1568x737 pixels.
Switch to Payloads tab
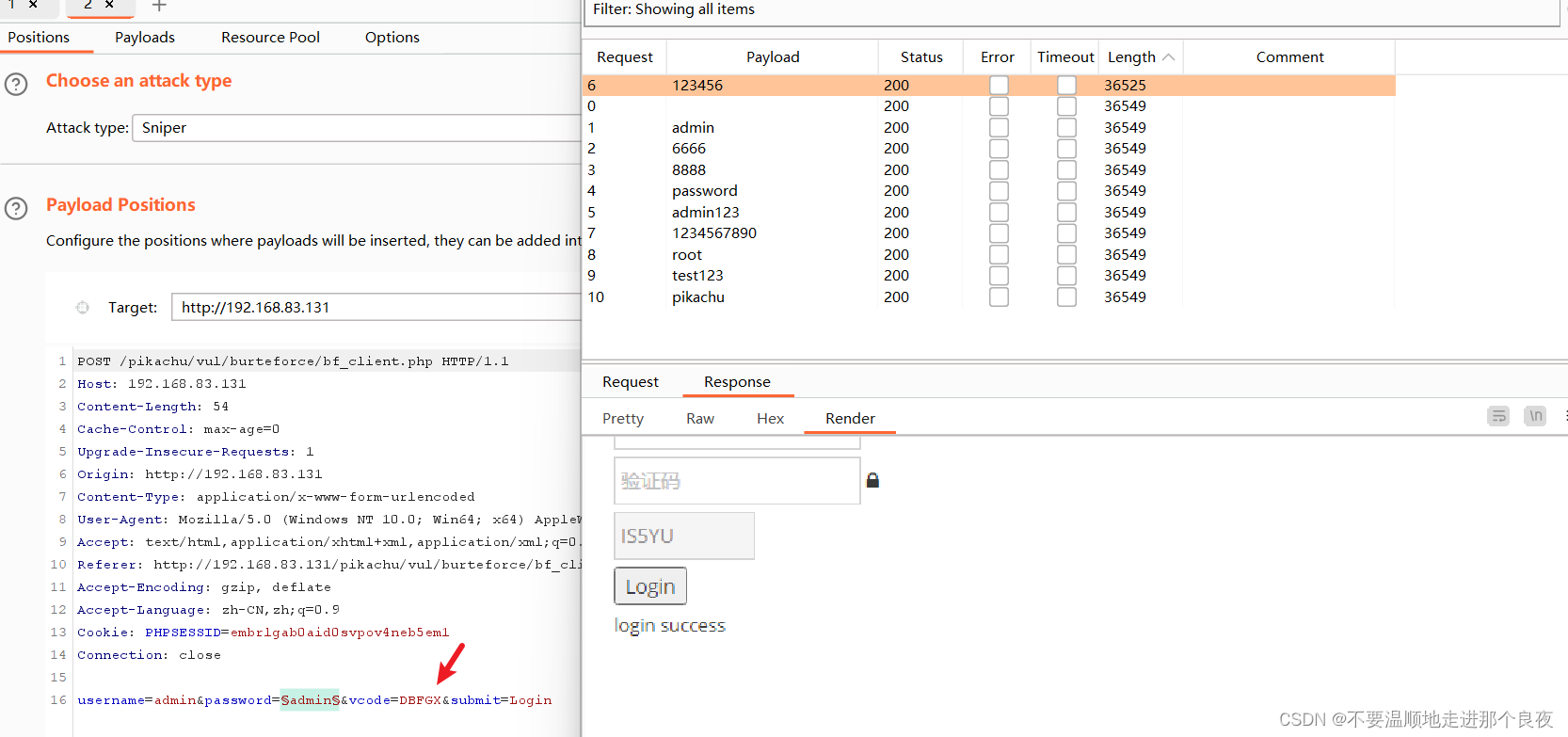tap(145, 38)
